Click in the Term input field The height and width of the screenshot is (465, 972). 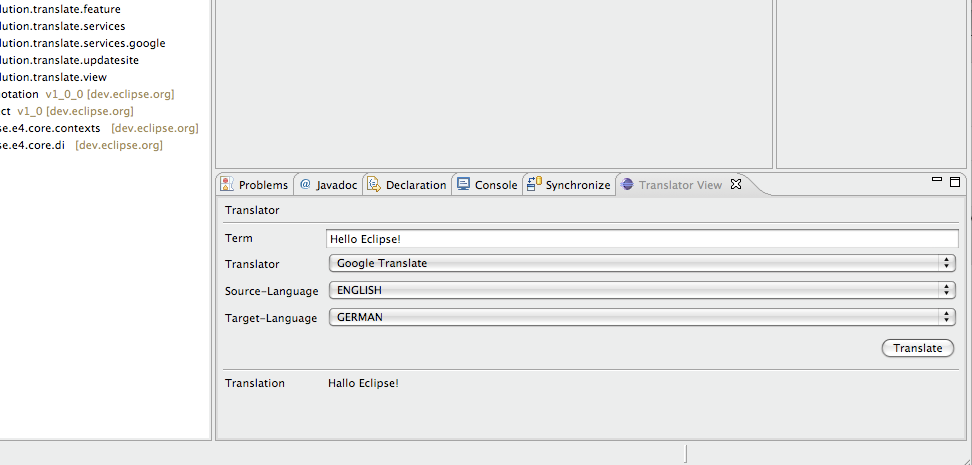tap(642, 239)
